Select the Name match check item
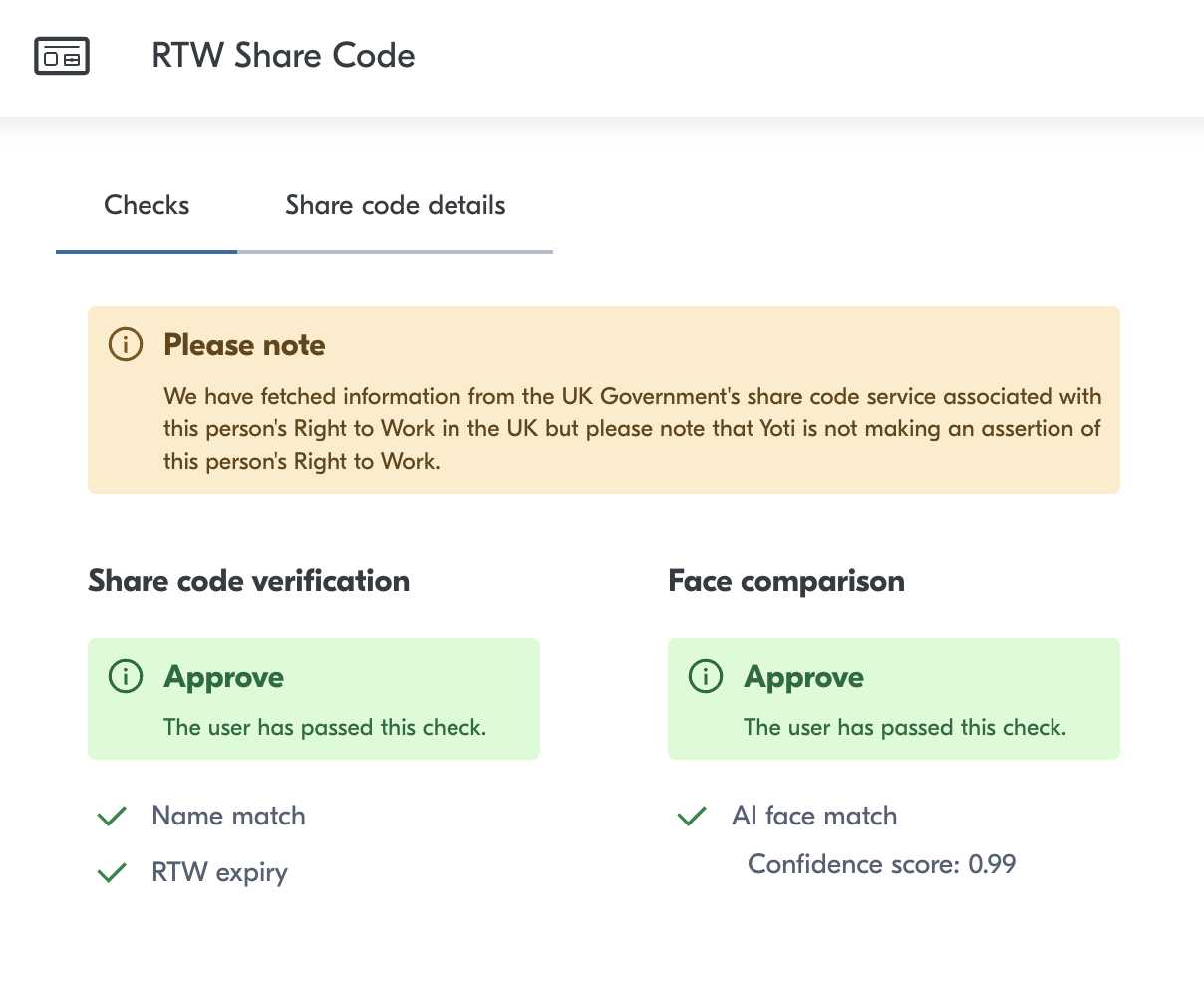The width and height of the screenshot is (1204, 989). pos(228,816)
